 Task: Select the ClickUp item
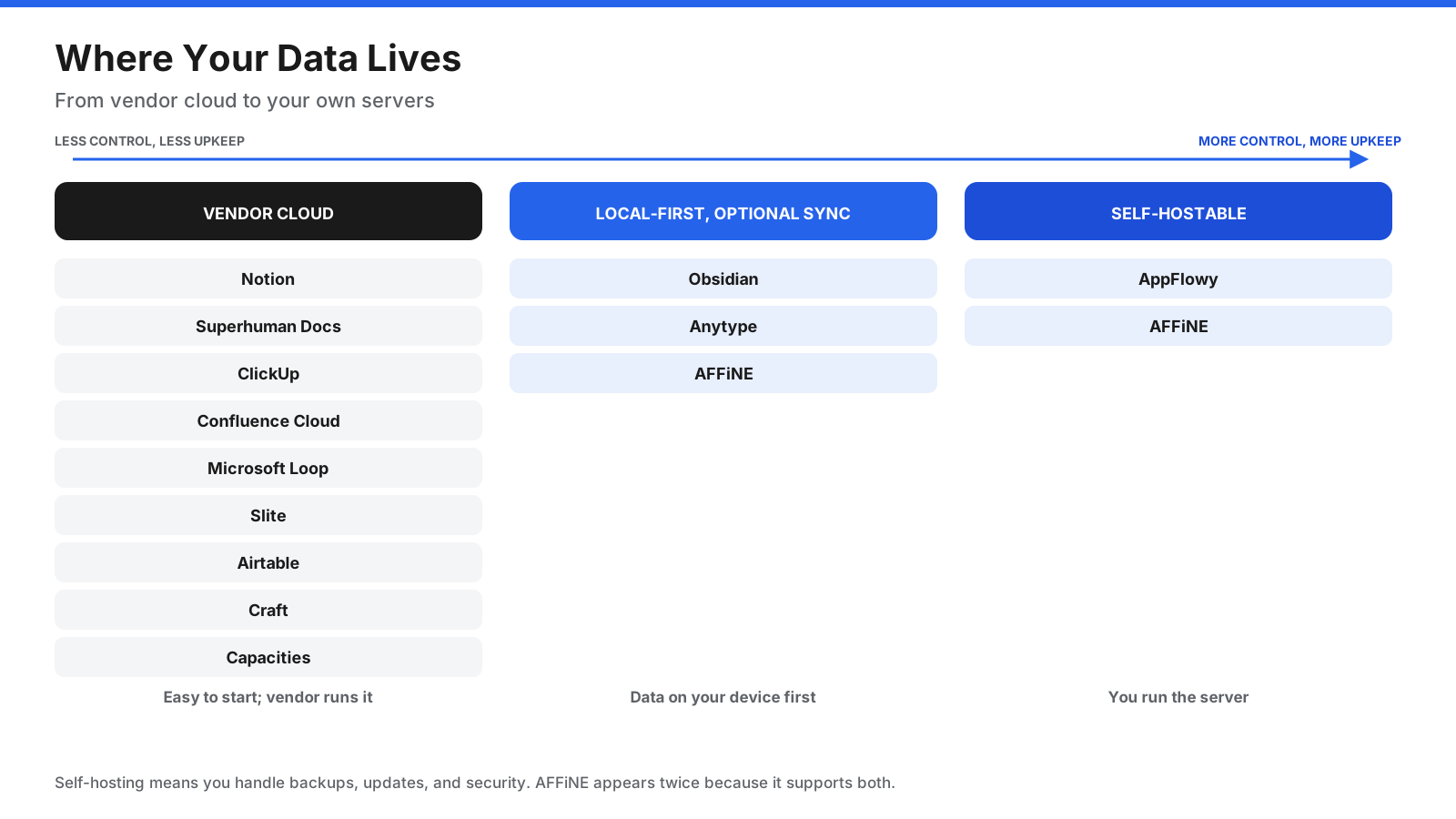(268, 373)
